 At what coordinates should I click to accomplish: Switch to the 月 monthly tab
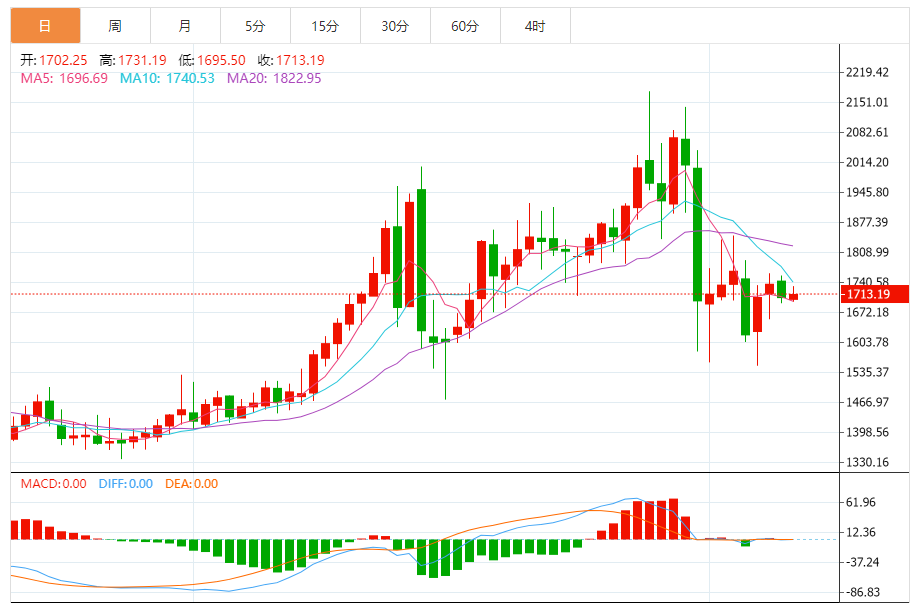(185, 26)
